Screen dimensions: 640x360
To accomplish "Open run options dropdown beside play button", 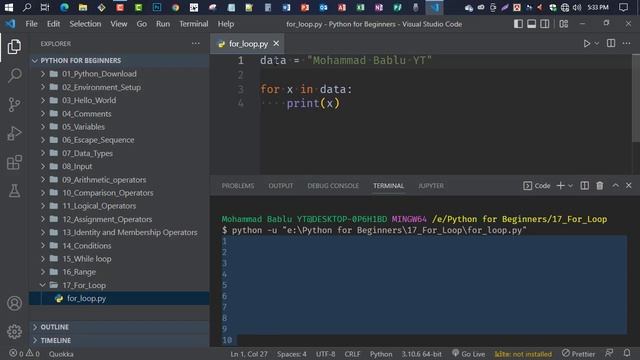I will tap(597, 43).
